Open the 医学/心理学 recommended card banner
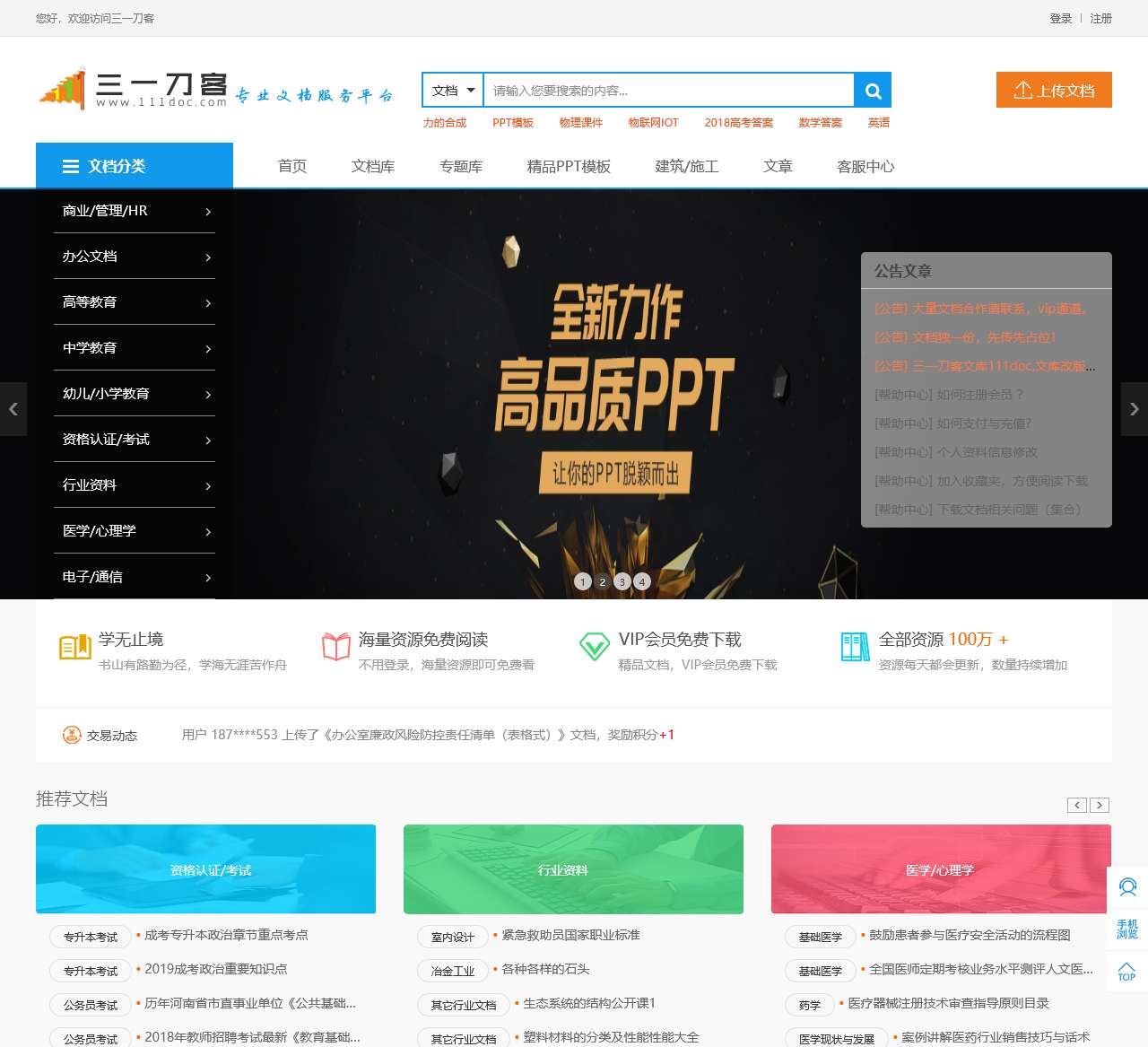 click(941, 869)
